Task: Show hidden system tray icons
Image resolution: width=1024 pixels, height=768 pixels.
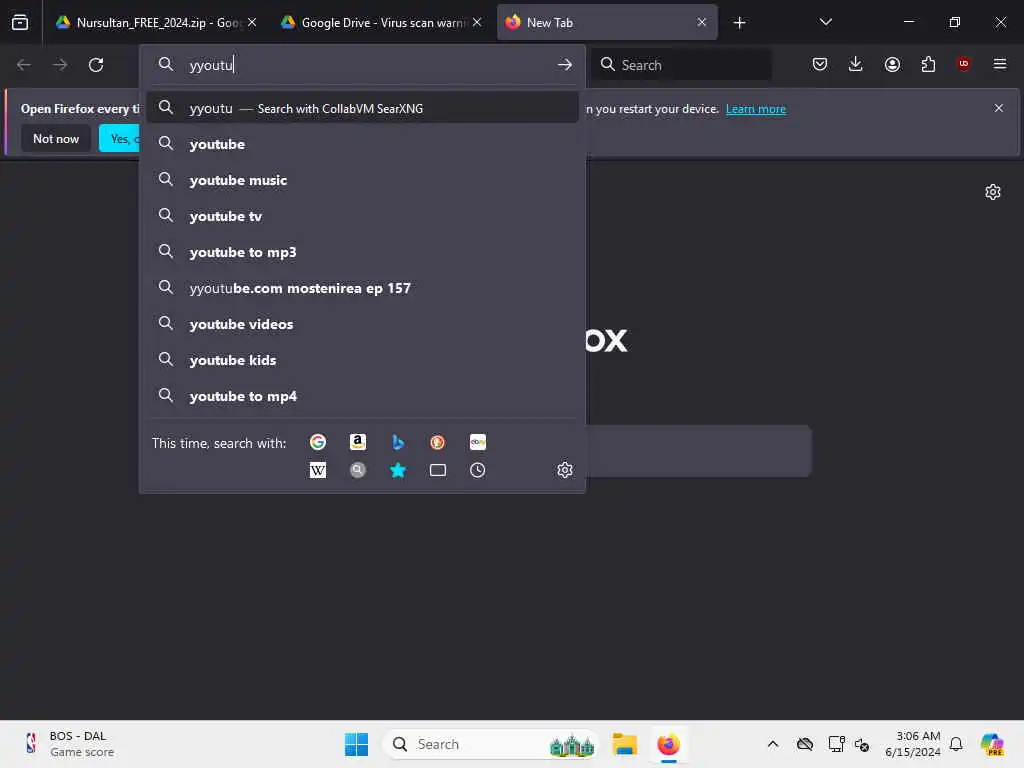Action: [773, 744]
